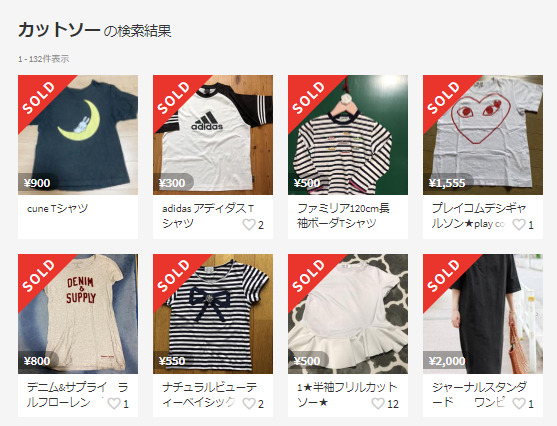
Task: View the Familiar striped long-sleeve shirt image
Action: pos(348,135)
